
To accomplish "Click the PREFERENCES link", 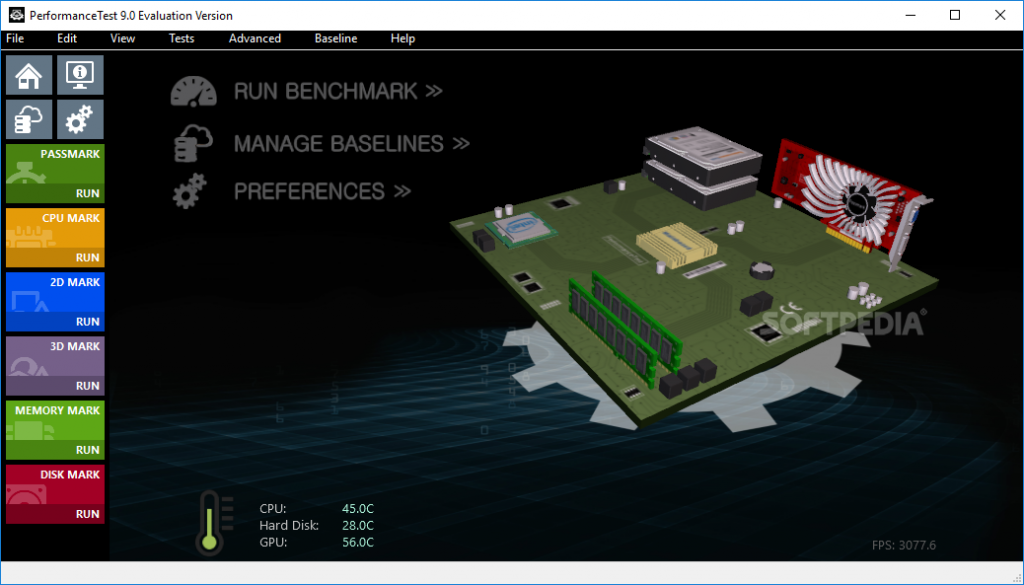I will point(323,191).
